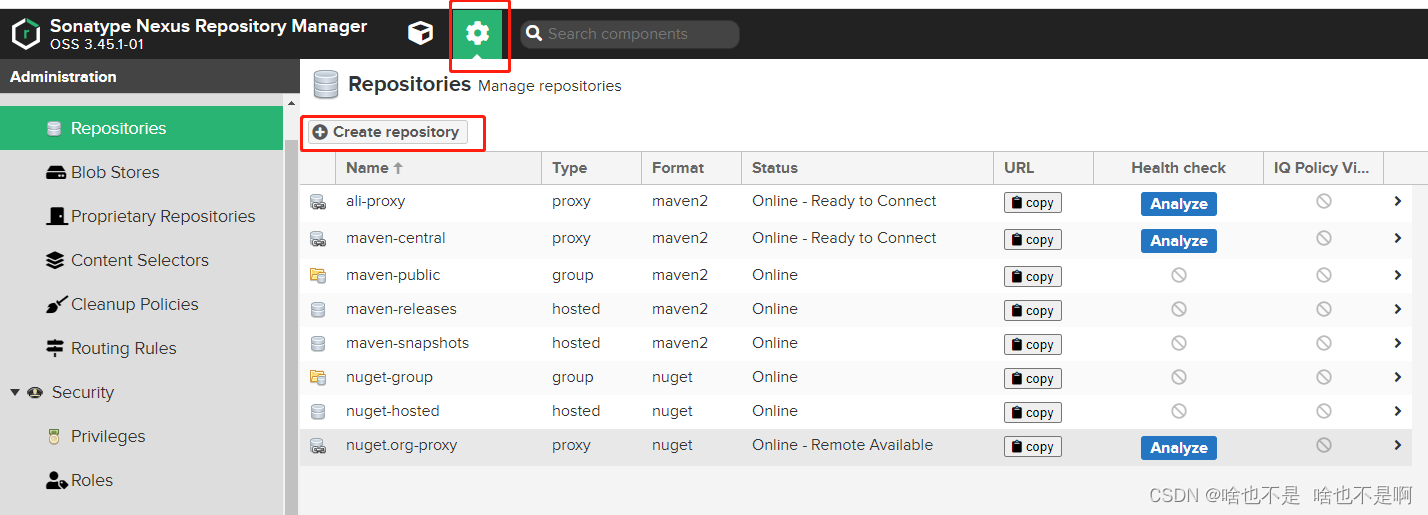Analyze health of nuget.org-proxy
Image resolution: width=1428 pixels, height=515 pixels.
coord(1178,448)
